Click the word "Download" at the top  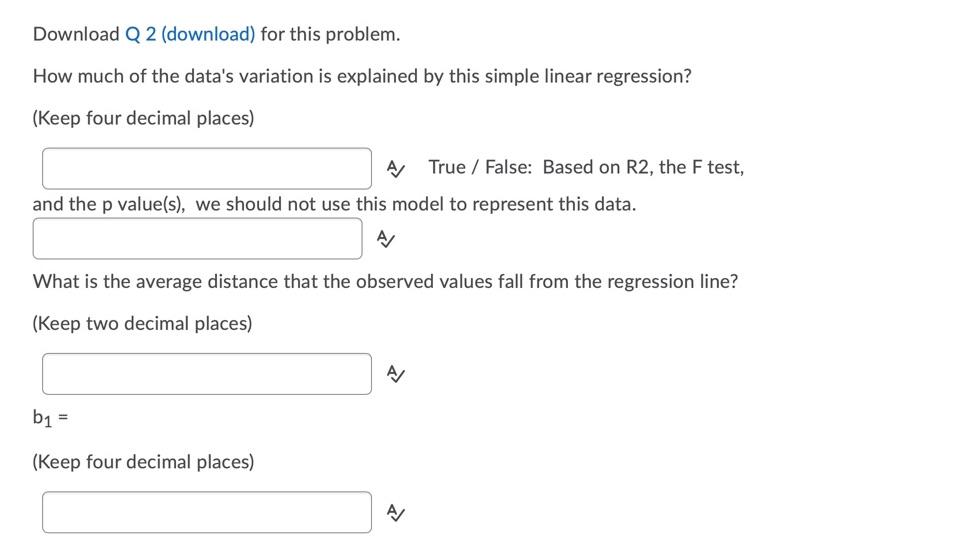click(x=76, y=34)
